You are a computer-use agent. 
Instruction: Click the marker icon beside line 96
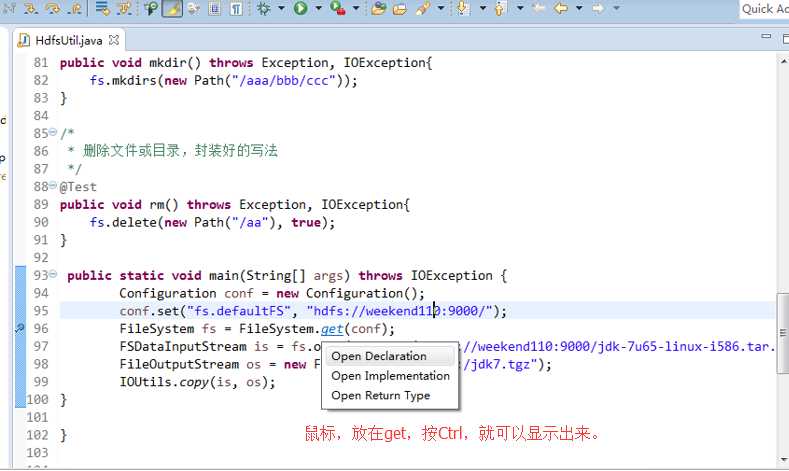pyautogui.click(x=20, y=329)
